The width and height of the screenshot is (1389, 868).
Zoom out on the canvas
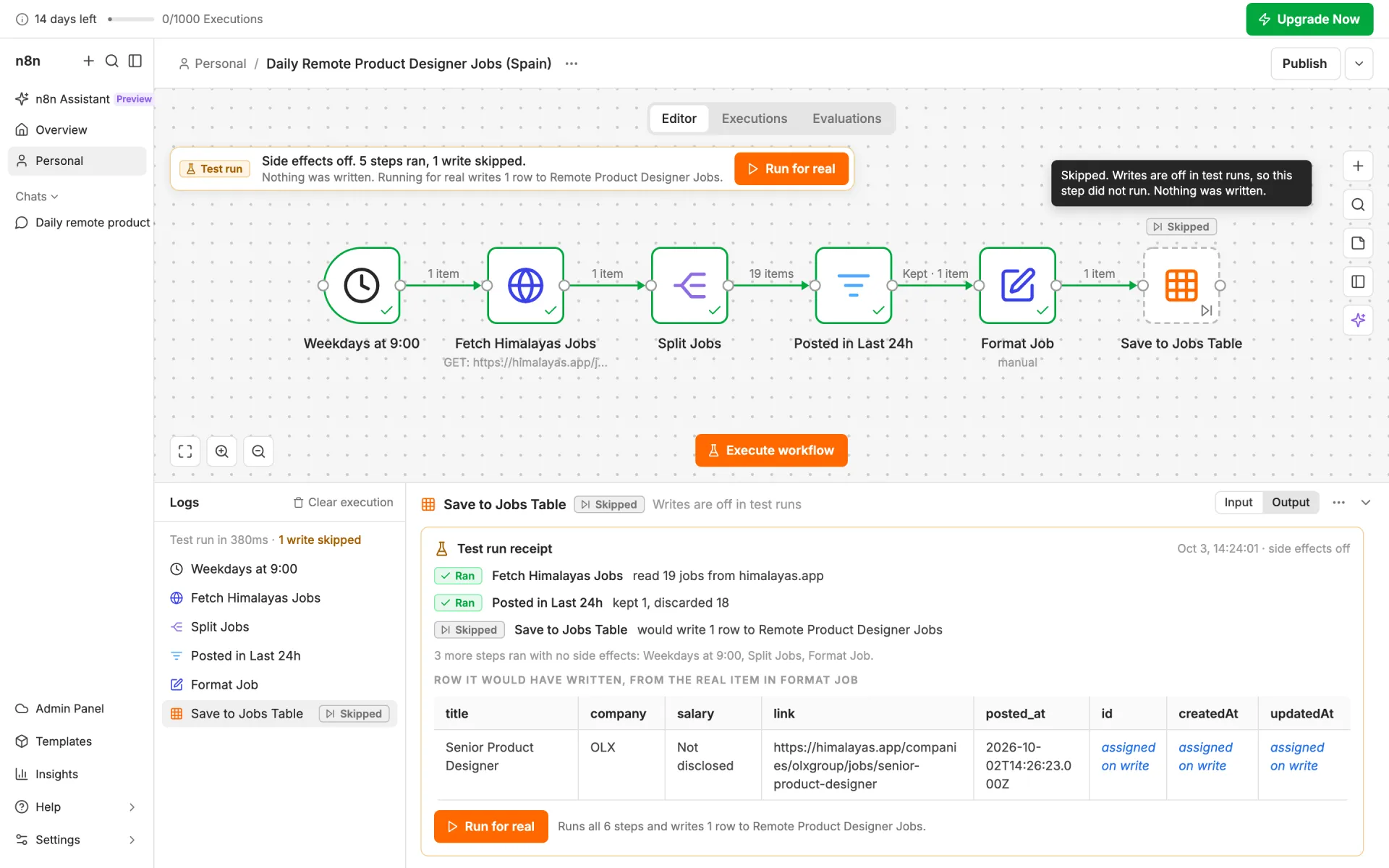pyautogui.click(x=258, y=451)
